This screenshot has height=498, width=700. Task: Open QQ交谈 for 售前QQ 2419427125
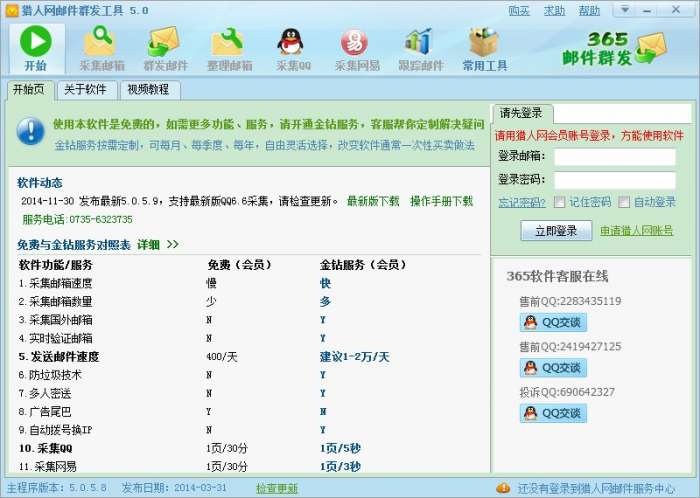[x=553, y=368]
